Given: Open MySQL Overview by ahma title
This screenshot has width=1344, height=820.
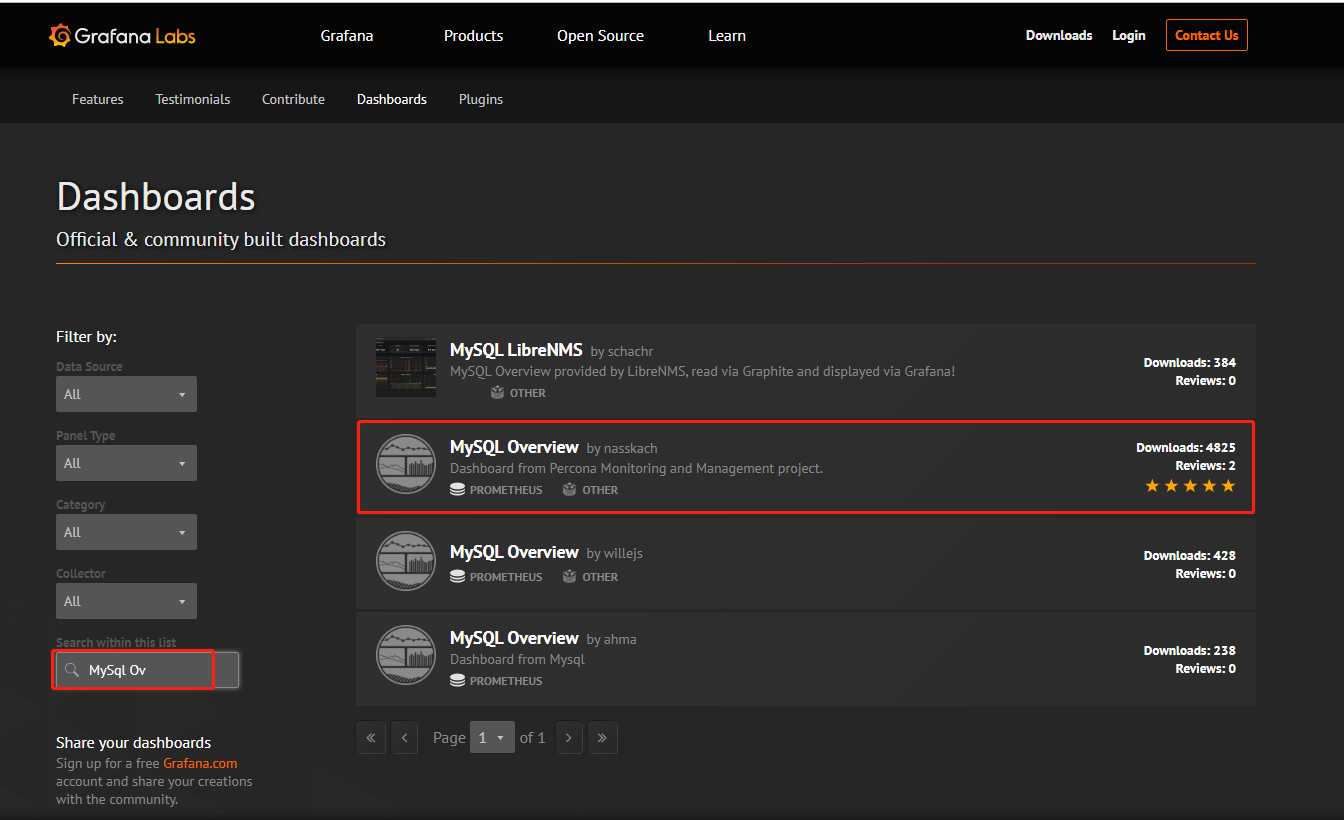Looking at the screenshot, I should [514, 638].
